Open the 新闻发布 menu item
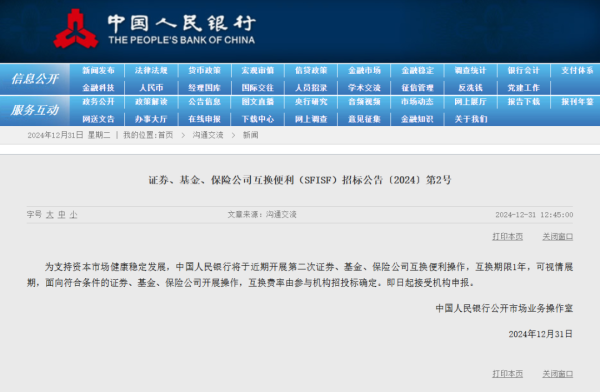 (x=98, y=70)
